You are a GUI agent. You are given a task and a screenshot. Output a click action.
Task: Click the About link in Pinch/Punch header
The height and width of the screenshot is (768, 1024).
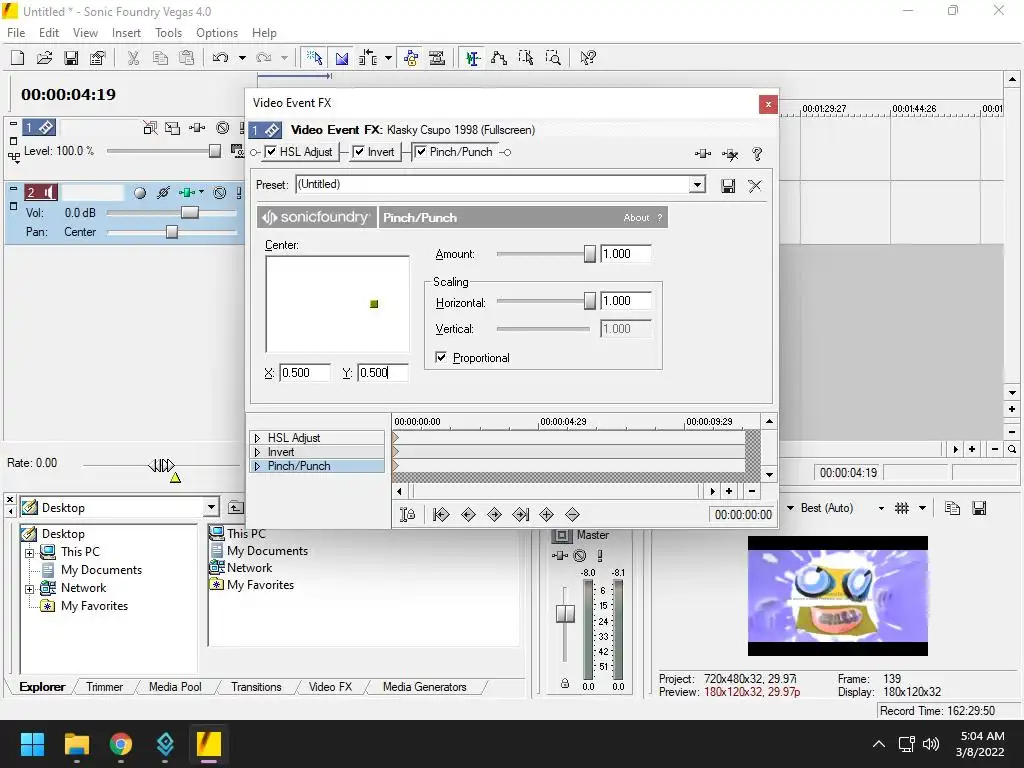click(x=636, y=217)
